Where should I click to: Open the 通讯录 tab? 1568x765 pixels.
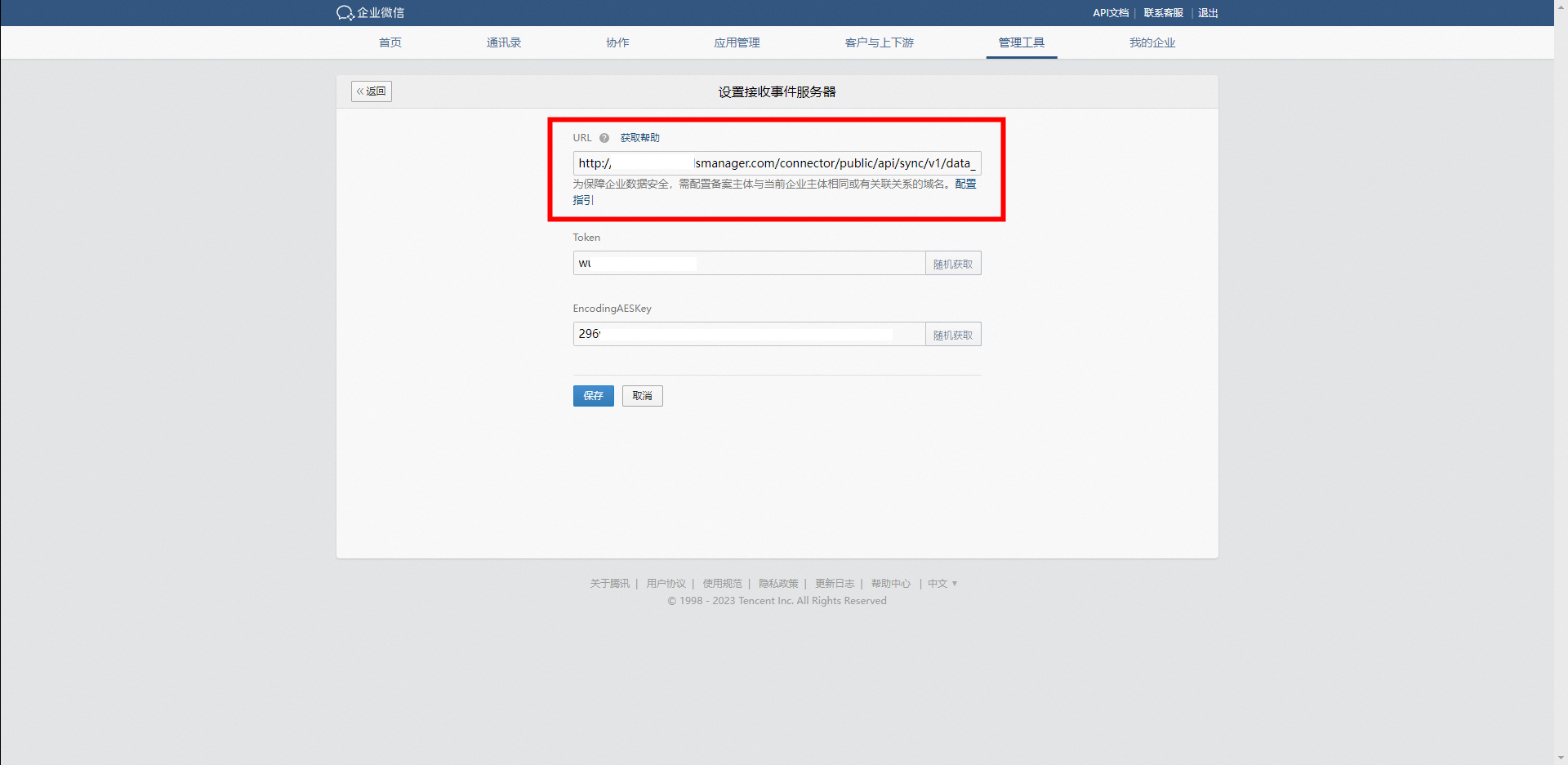click(504, 42)
